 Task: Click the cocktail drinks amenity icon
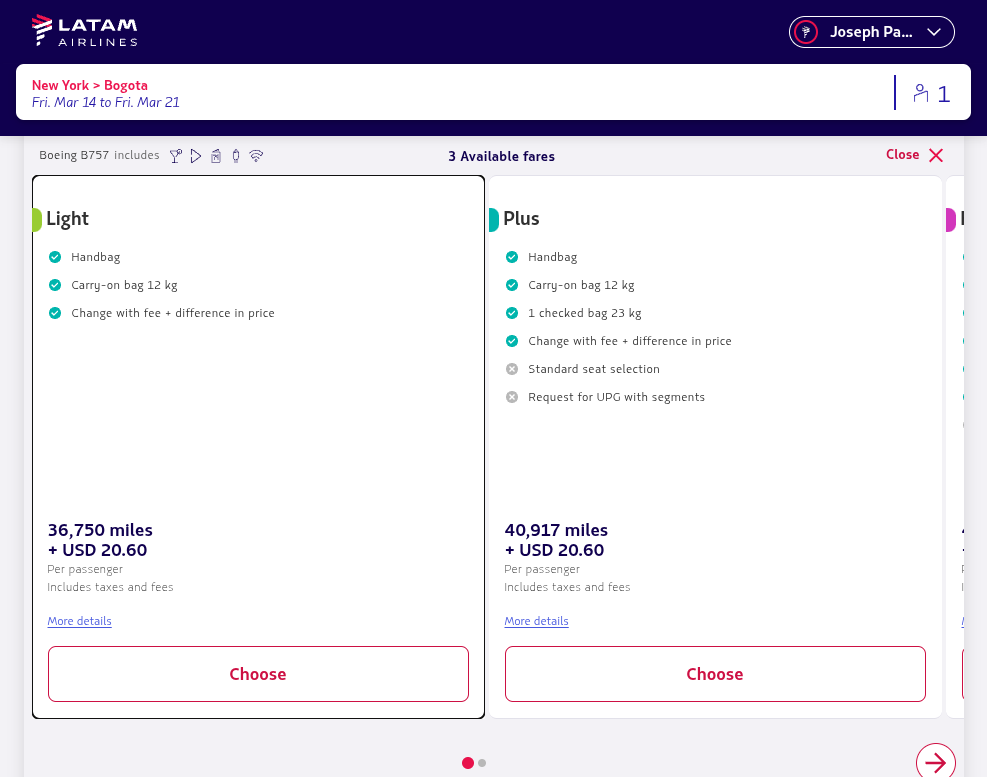point(176,156)
